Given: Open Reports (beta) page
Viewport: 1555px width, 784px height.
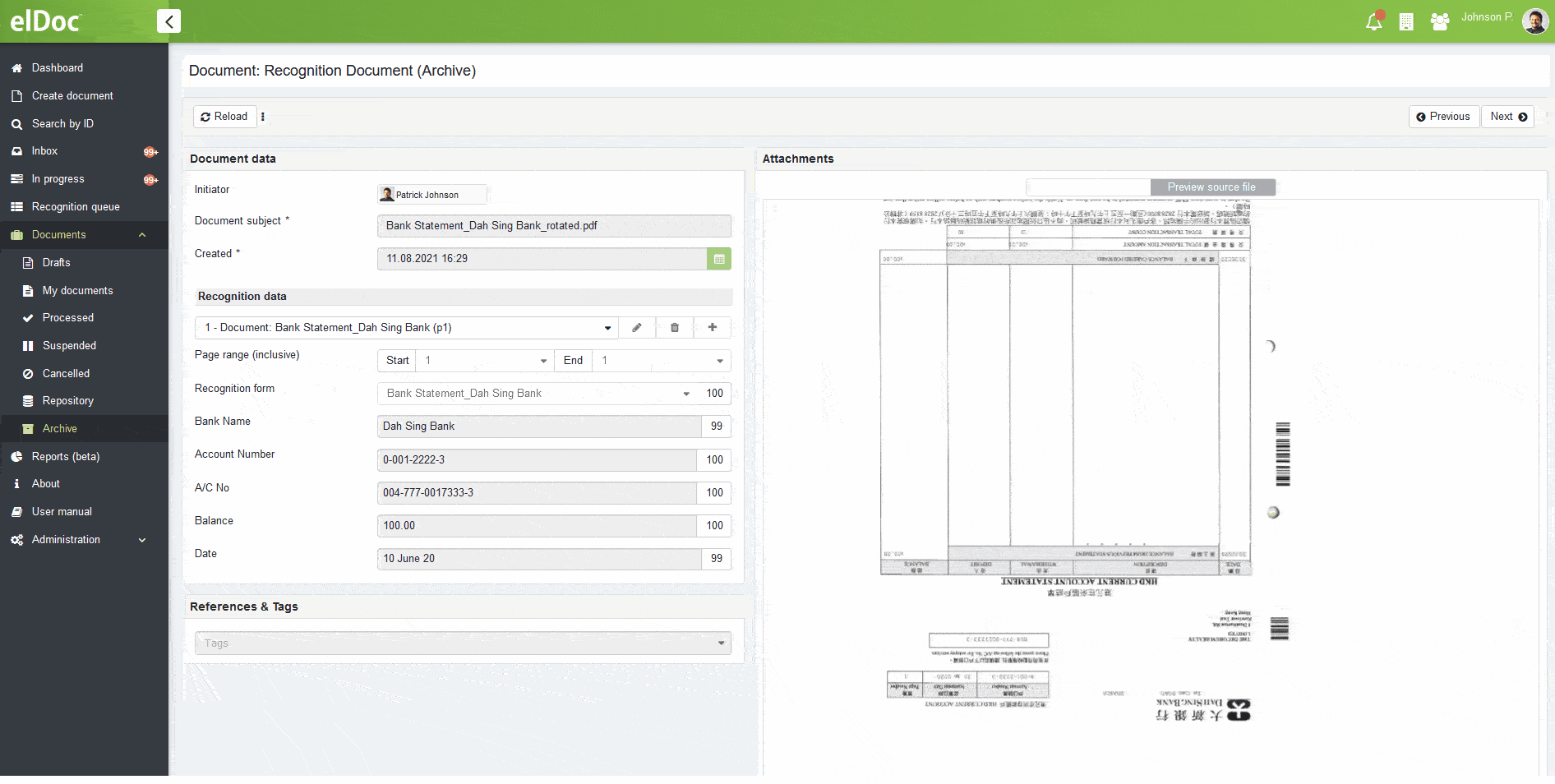Looking at the screenshot, I should (66, 457).
